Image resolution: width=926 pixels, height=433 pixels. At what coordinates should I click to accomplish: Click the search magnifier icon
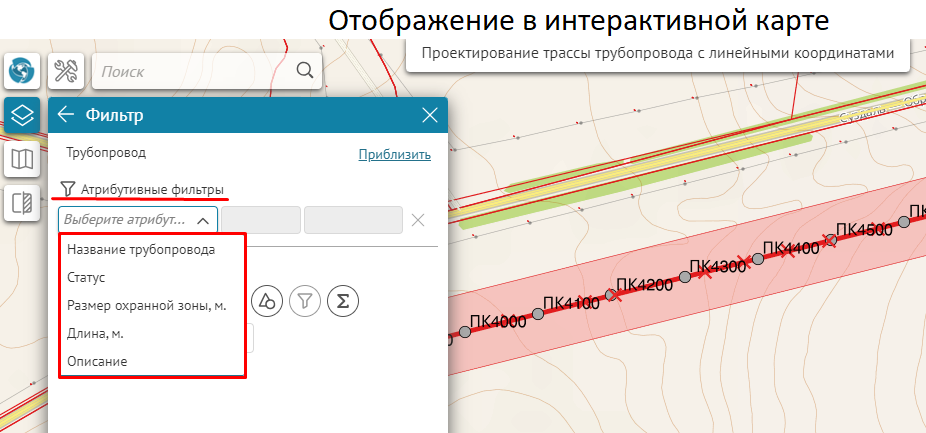pyautogui.click(x=305, y=71)
